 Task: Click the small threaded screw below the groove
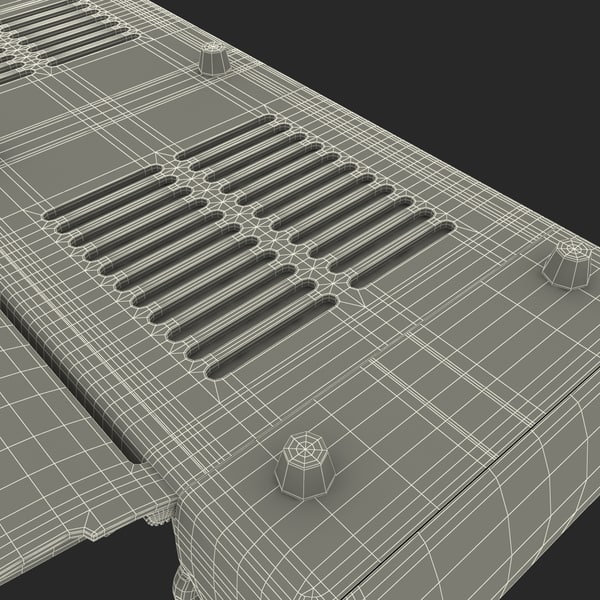pyautogui.click(x=157, y=518)
